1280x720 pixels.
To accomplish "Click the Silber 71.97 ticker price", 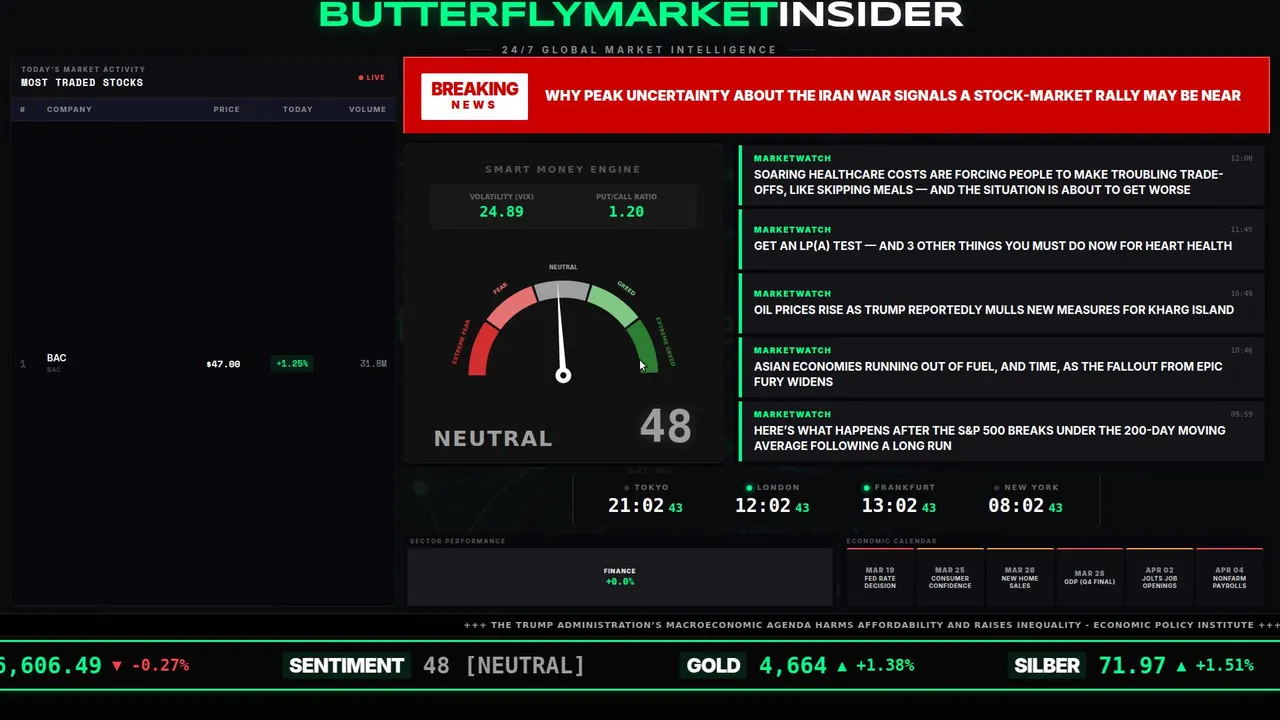I will pyautogui.click(x=1133, y=665).
